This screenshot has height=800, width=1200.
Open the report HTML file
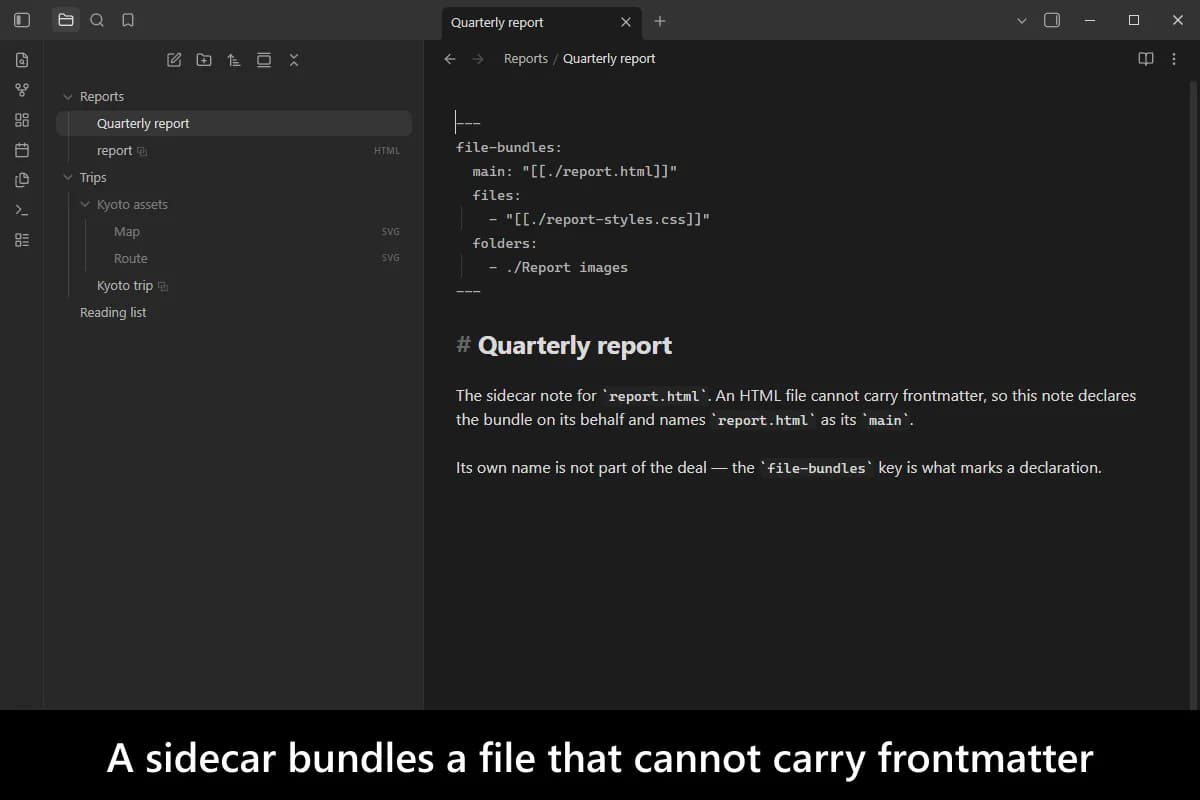click(234, 151)
